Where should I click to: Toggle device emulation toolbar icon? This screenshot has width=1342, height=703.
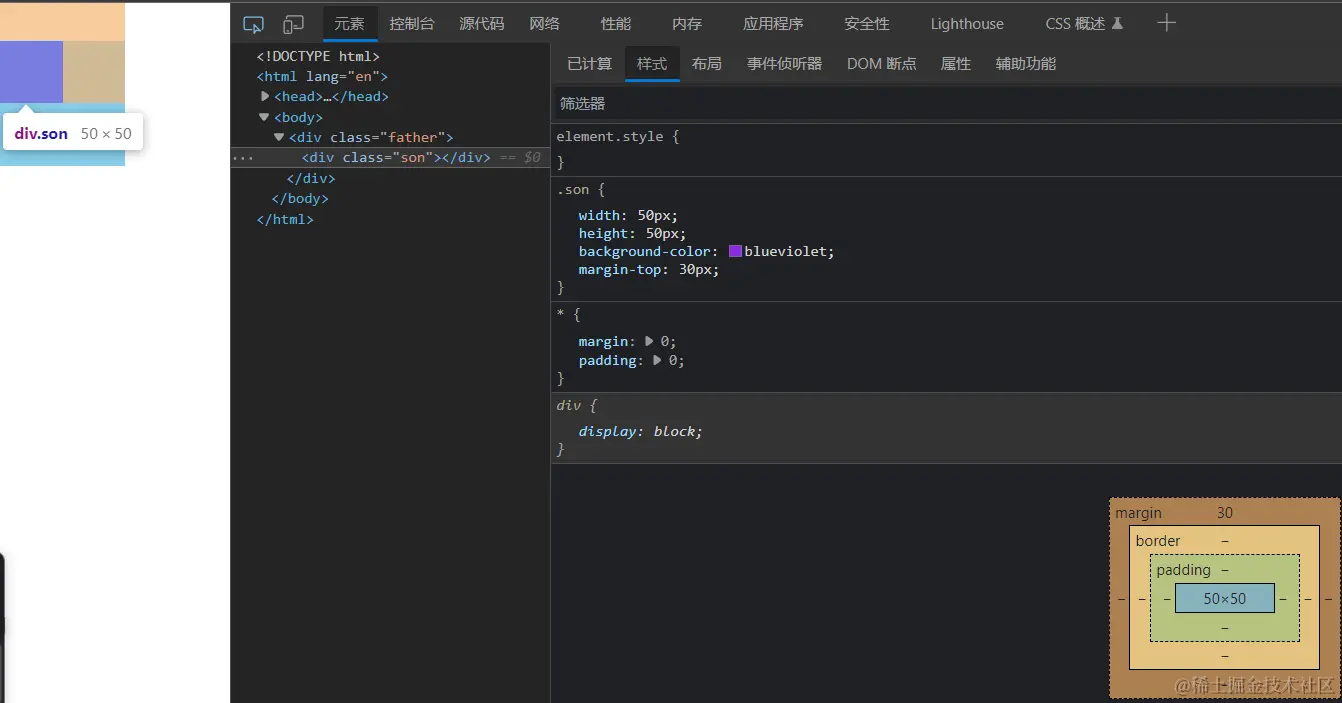pos(293,24)
